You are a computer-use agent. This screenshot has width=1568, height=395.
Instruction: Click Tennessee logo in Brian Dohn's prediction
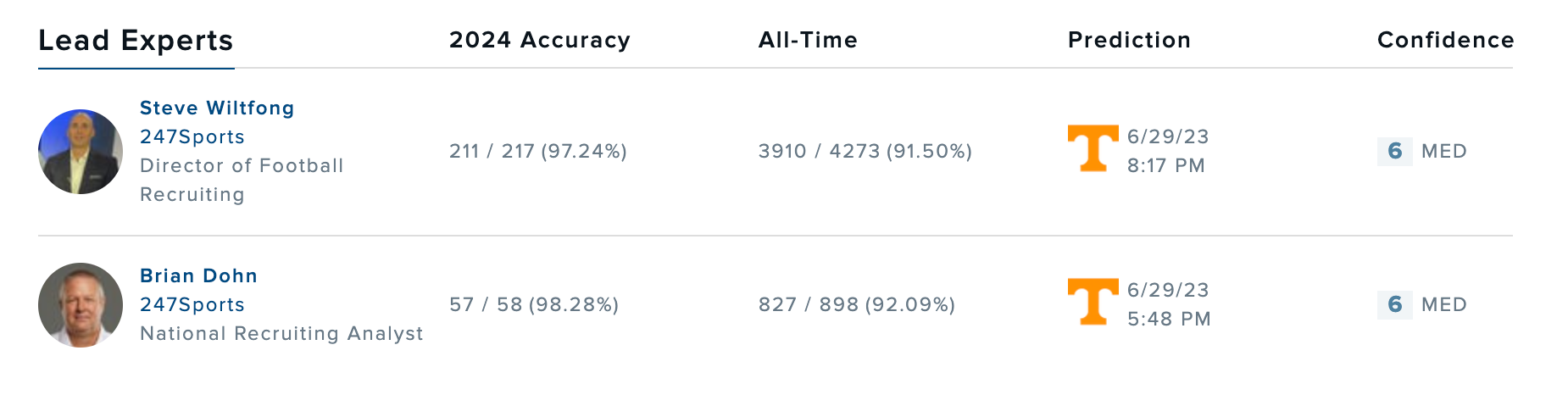pyautogui.click(x=1093, y=302)
